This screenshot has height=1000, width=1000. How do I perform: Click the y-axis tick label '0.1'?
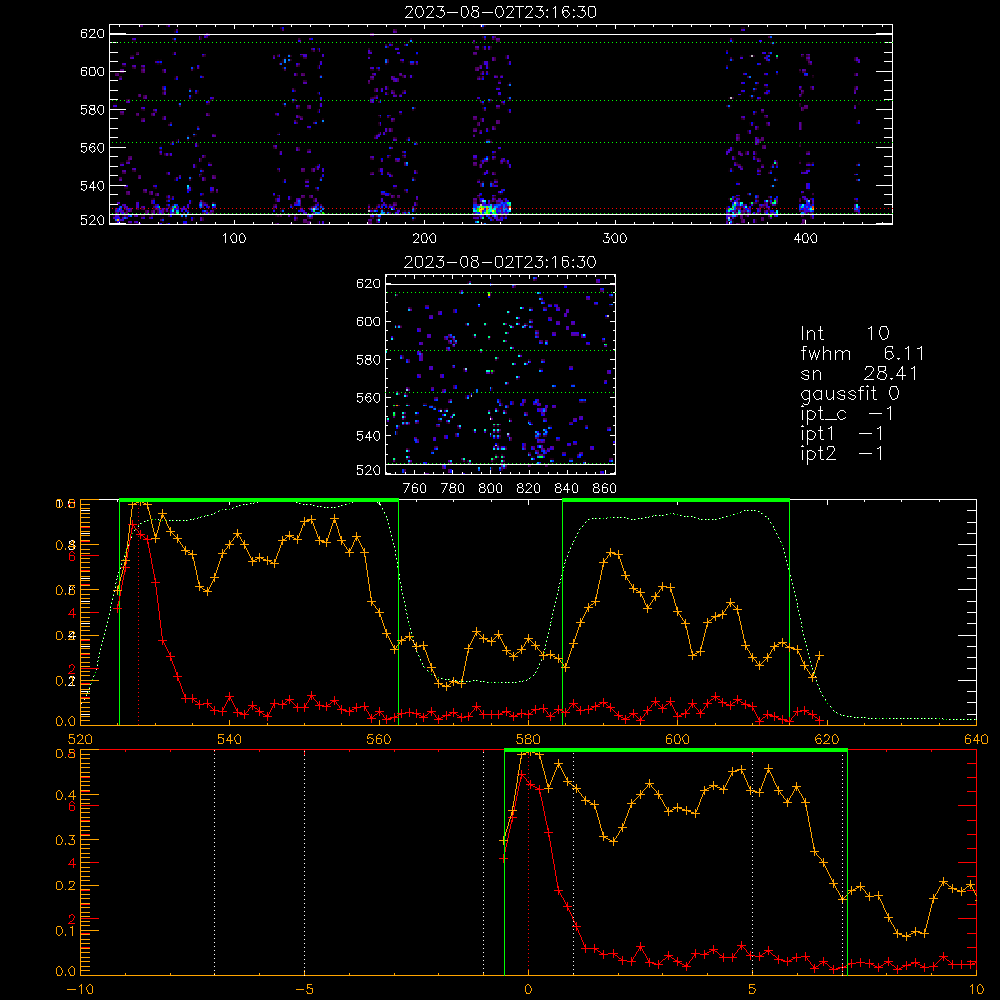pos(66,931)
